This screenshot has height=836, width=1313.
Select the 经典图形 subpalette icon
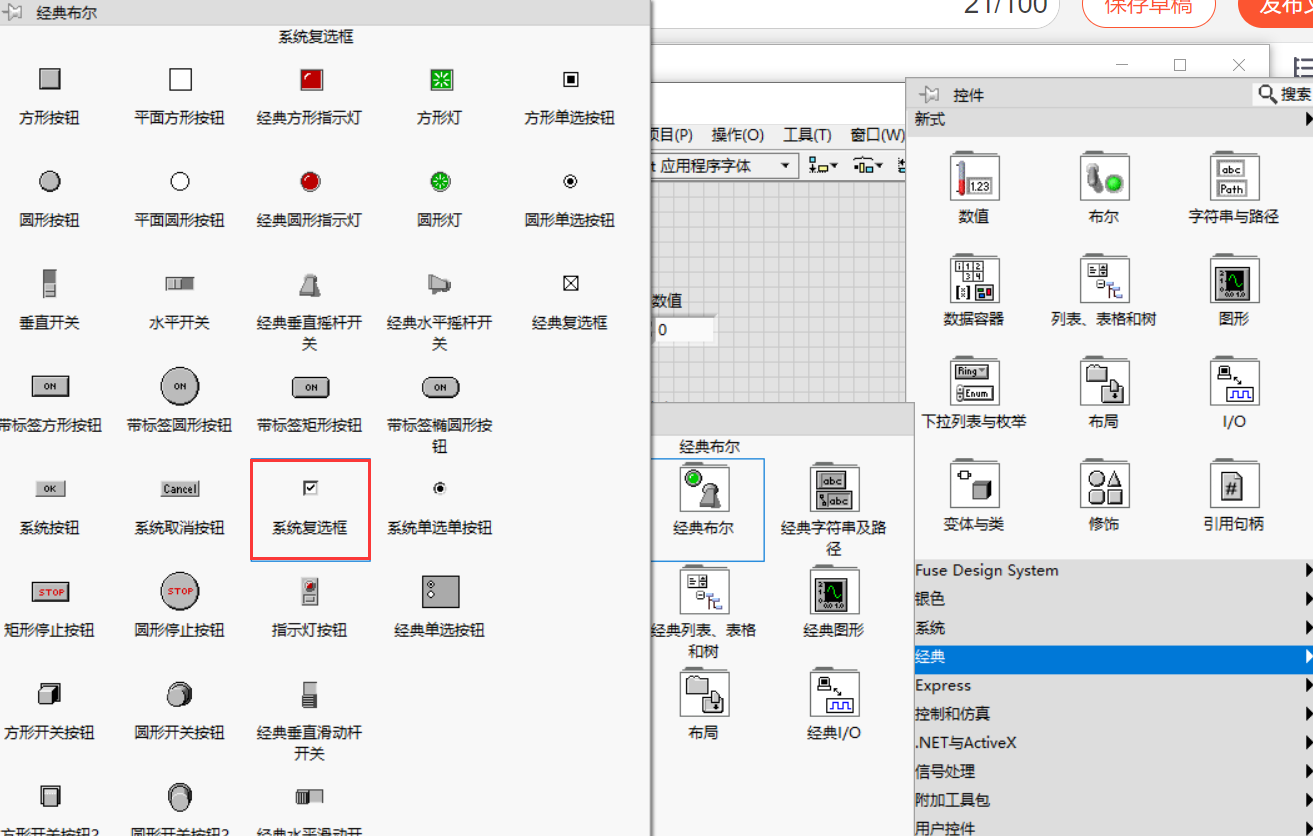(x=834, y=592)
